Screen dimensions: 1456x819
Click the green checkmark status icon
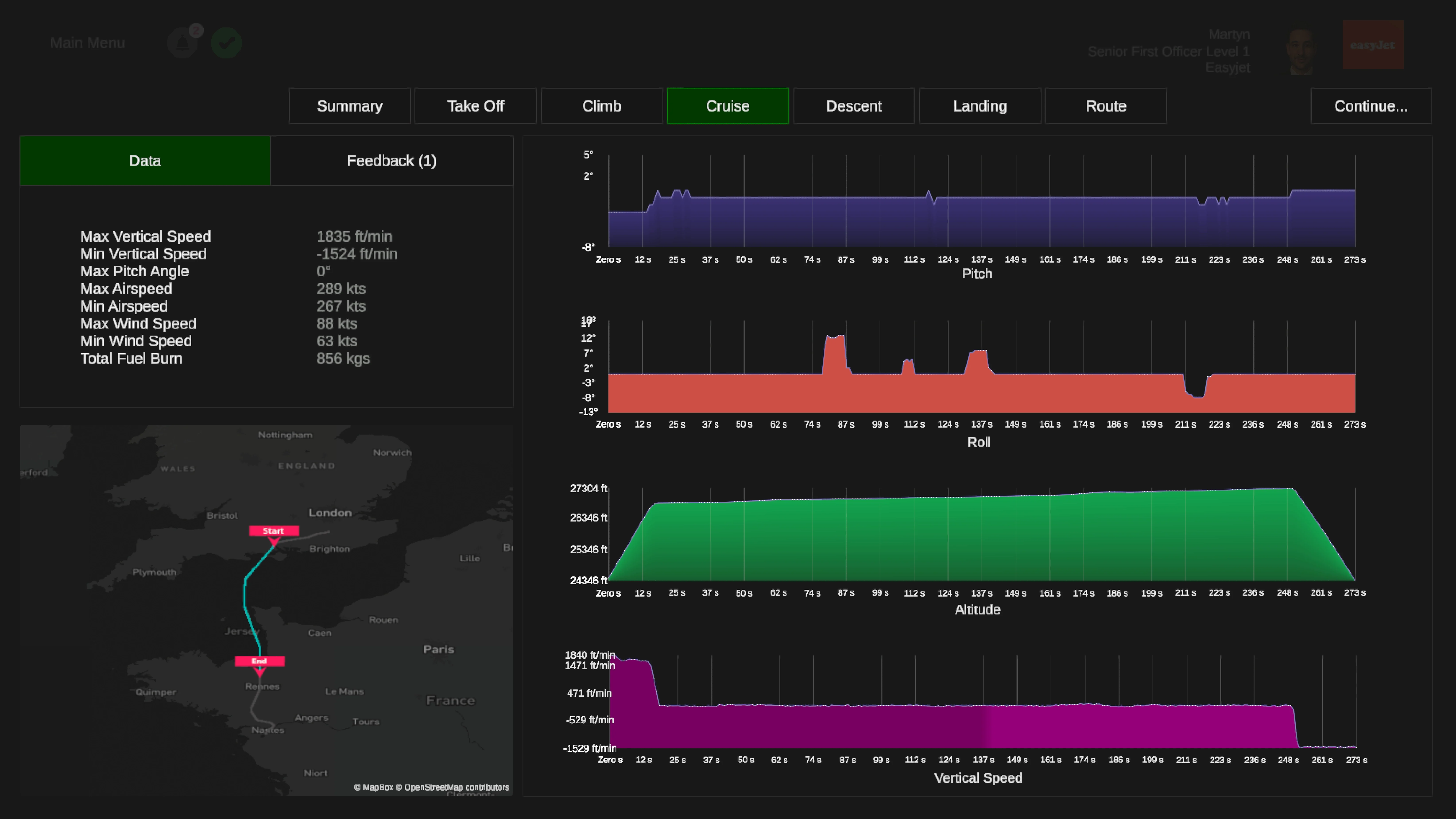point(226,43)
